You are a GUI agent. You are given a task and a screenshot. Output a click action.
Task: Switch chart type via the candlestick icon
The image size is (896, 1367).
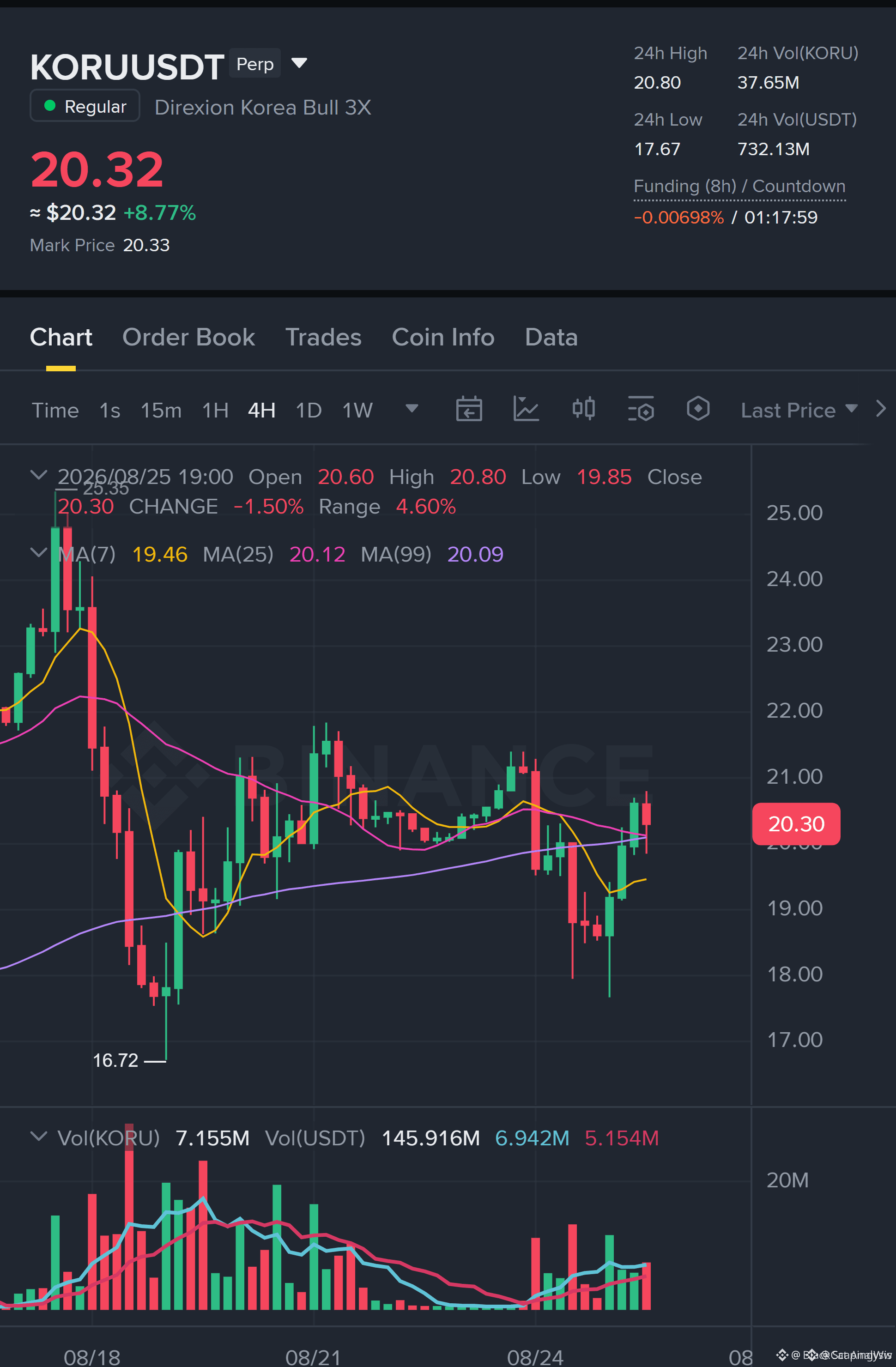[583, 409]
